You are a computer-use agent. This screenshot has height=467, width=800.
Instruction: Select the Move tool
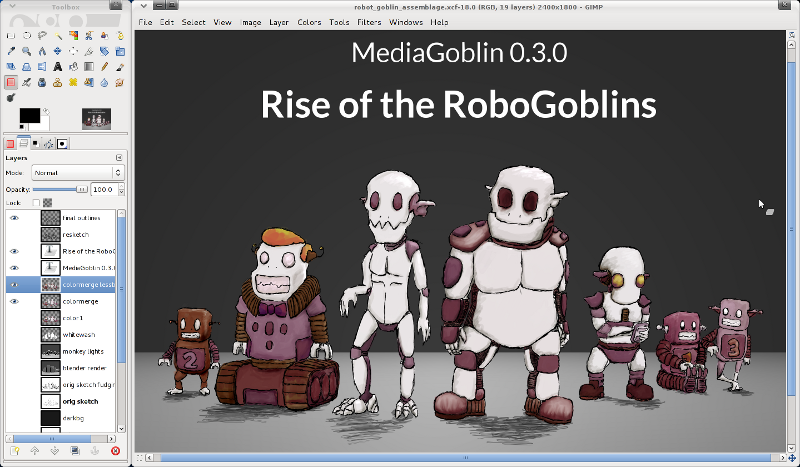58,51
